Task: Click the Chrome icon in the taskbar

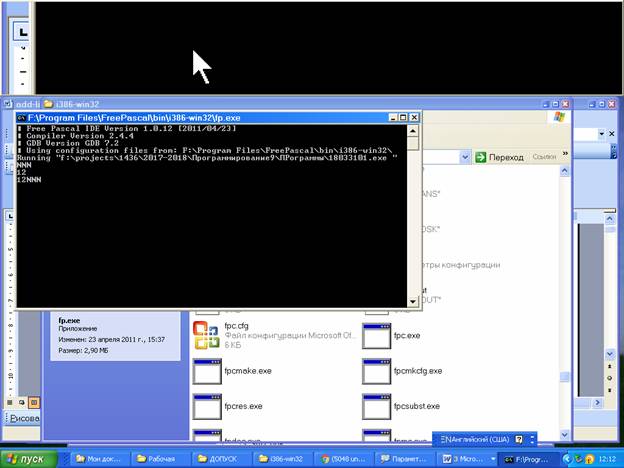Action: pos(326,459)
